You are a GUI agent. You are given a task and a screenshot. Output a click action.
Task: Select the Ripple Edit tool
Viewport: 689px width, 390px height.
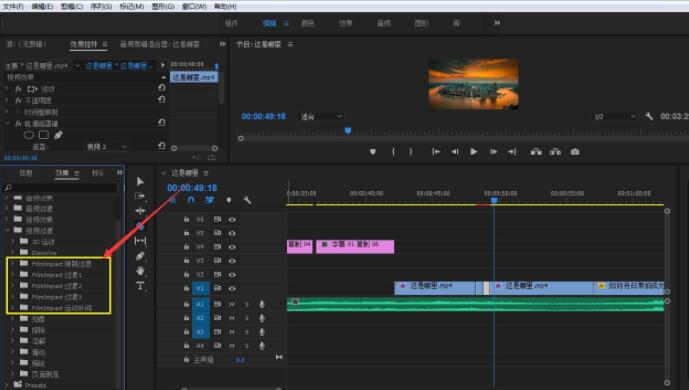coord(140,211)
